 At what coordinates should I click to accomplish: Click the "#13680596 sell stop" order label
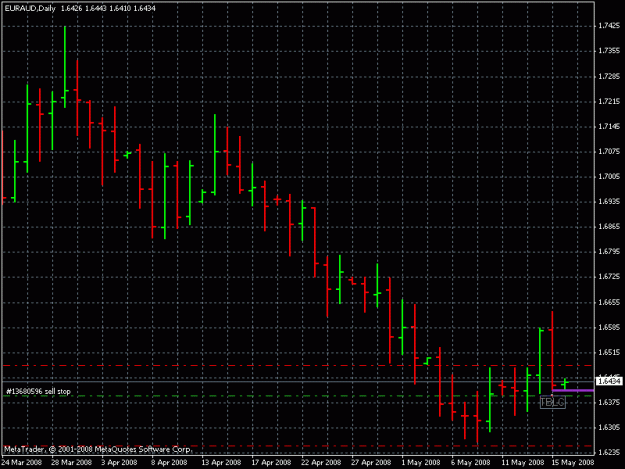(x=38, y=391)
